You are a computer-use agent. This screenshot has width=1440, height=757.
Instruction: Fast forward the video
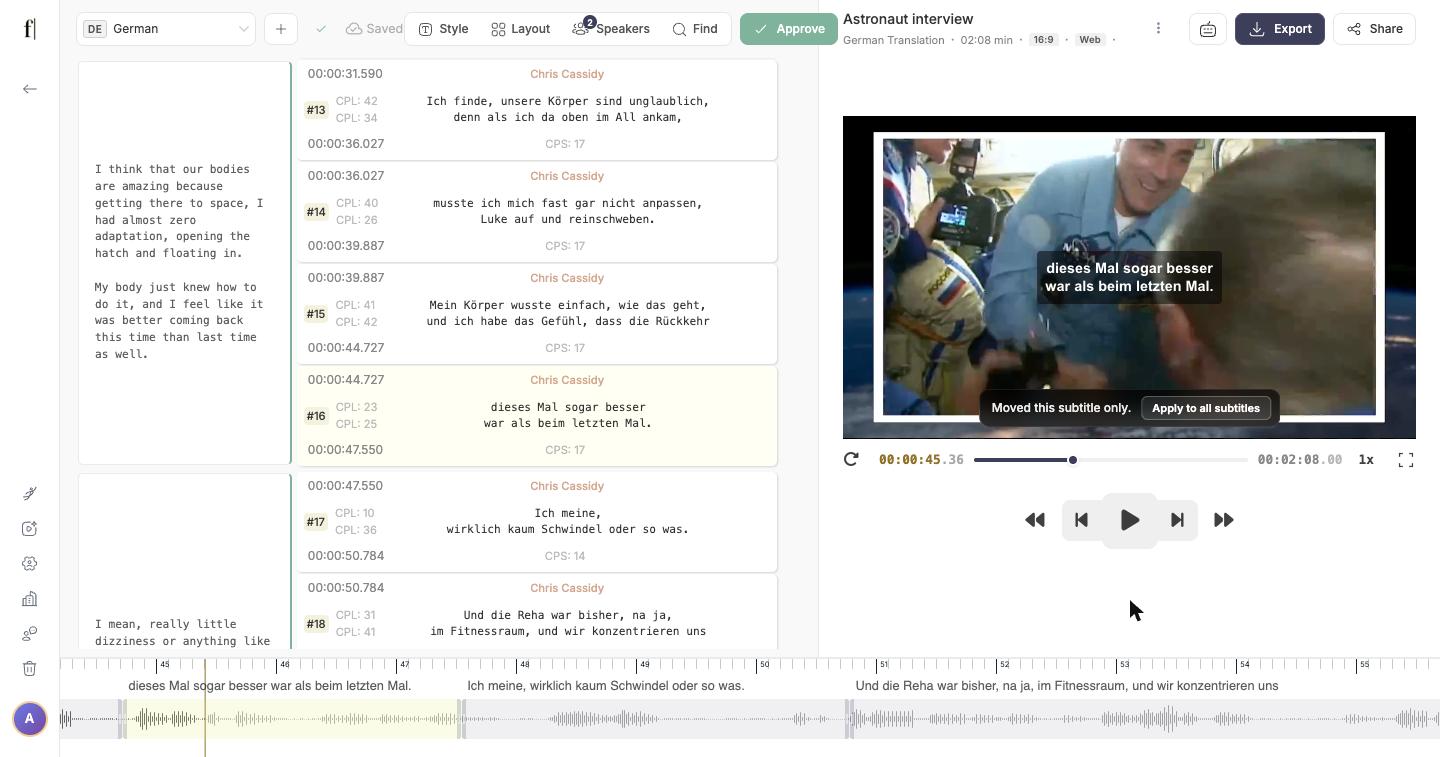tap(1224, 520)
